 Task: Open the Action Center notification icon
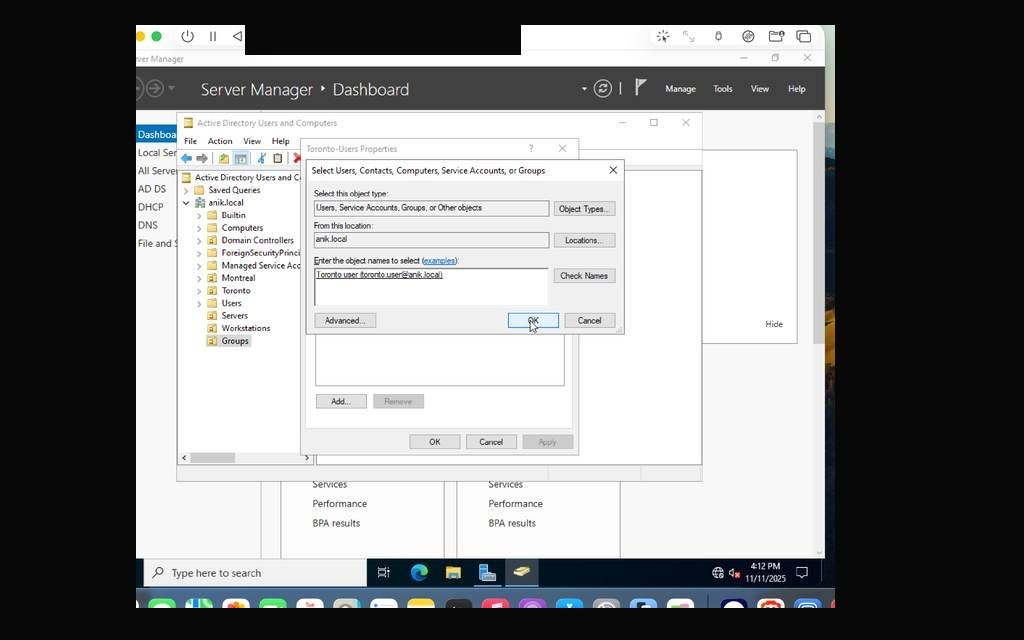[802, 573]
